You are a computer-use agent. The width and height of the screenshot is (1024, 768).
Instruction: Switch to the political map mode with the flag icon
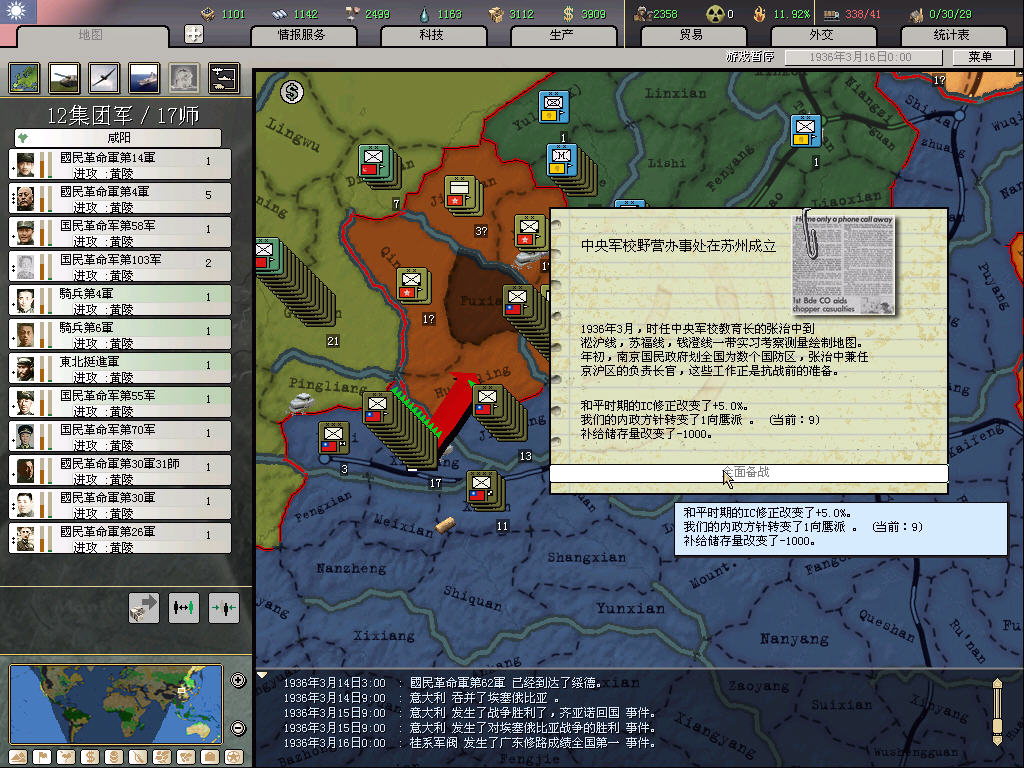(x=42, y=757)
